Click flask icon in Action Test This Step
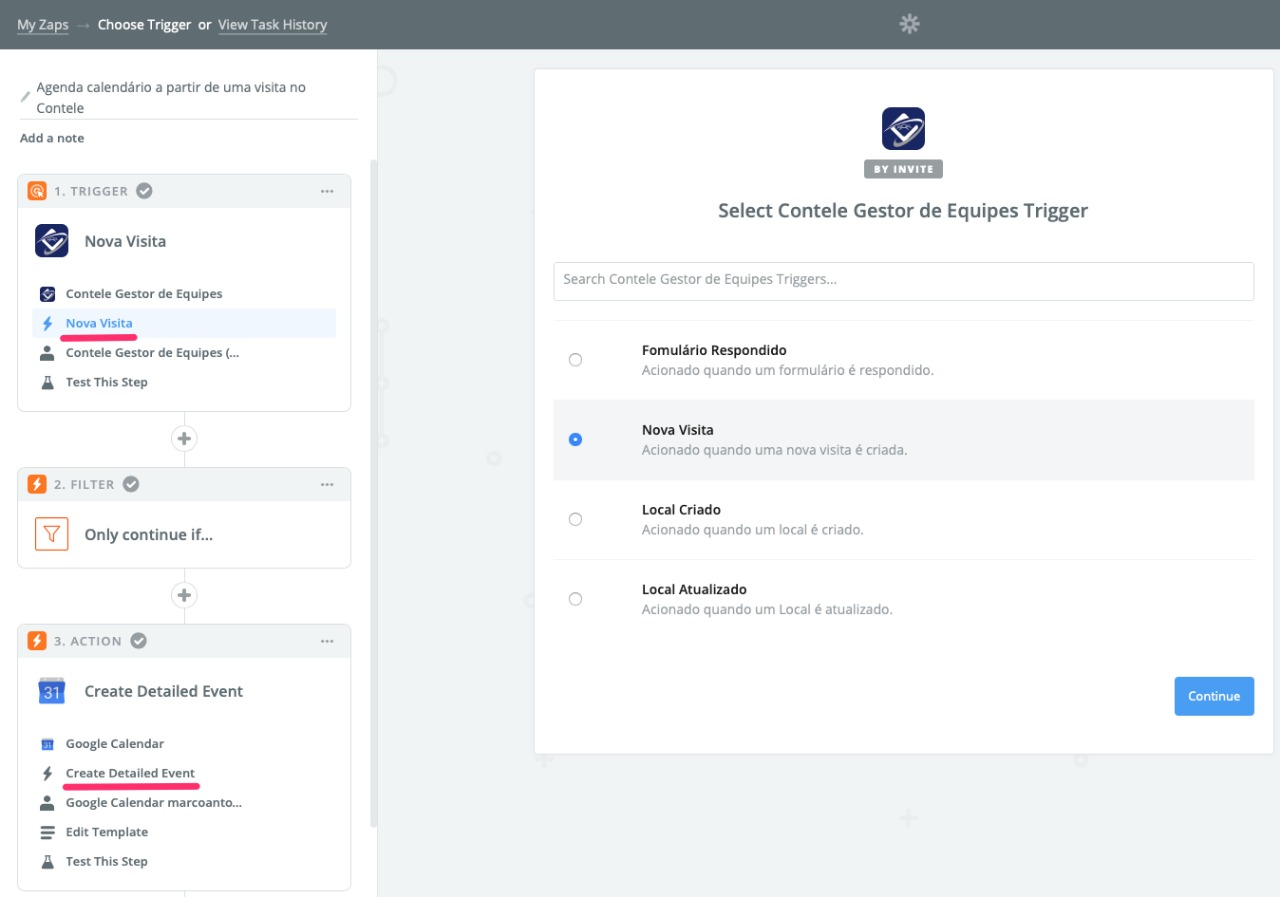This screenshot has width=1280, height=897. click(47, 861)
